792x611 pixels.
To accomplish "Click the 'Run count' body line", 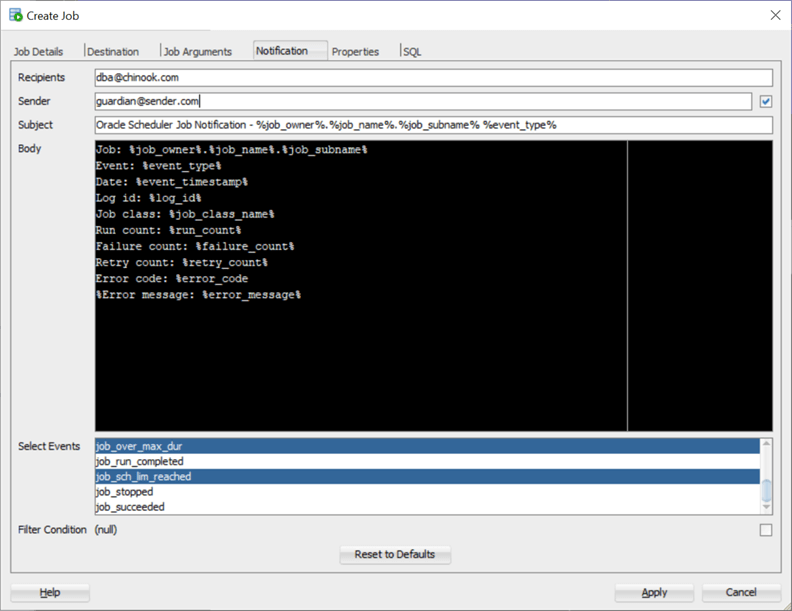I will tap(169, 230).
